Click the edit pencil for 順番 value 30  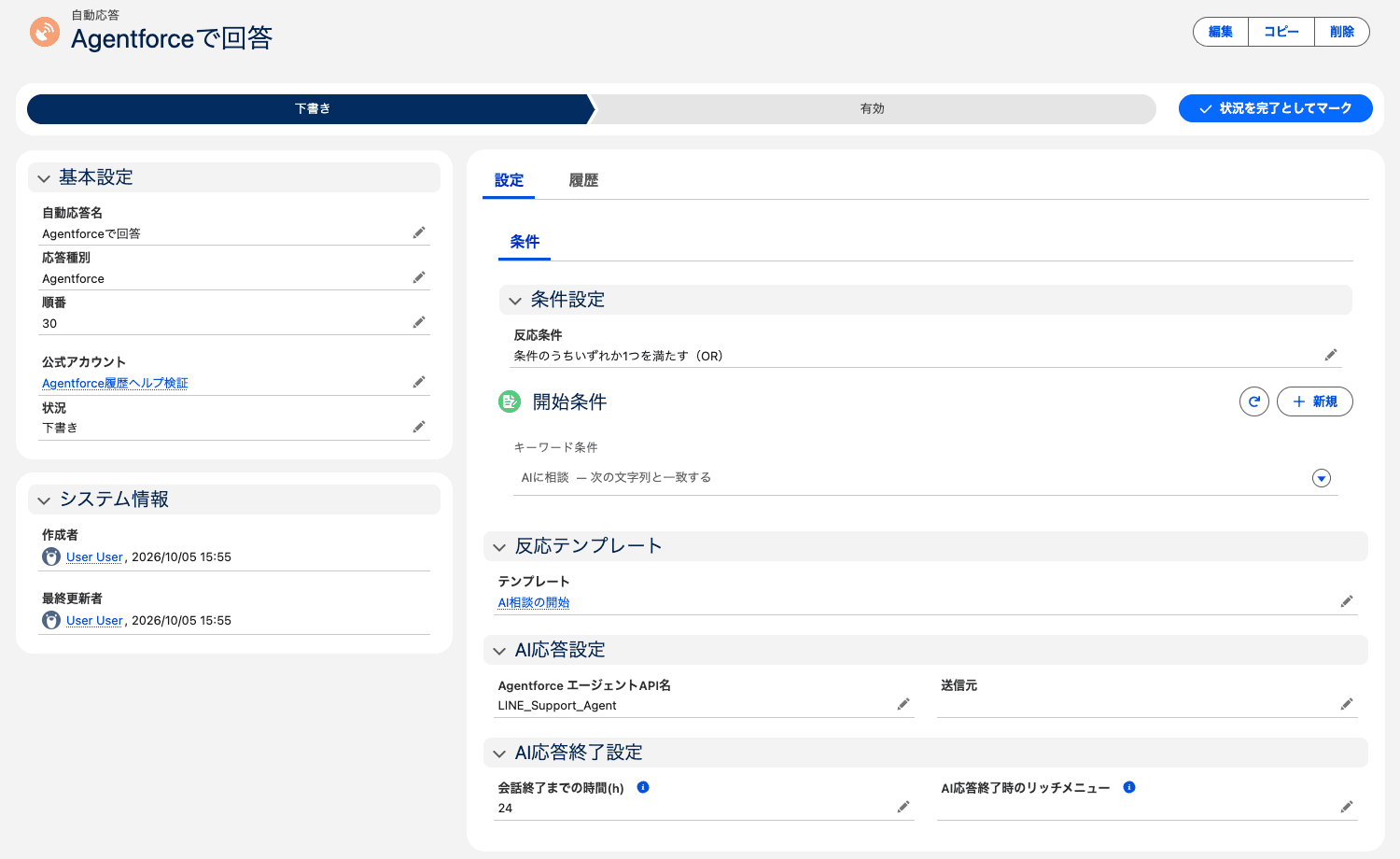[419, 322]
